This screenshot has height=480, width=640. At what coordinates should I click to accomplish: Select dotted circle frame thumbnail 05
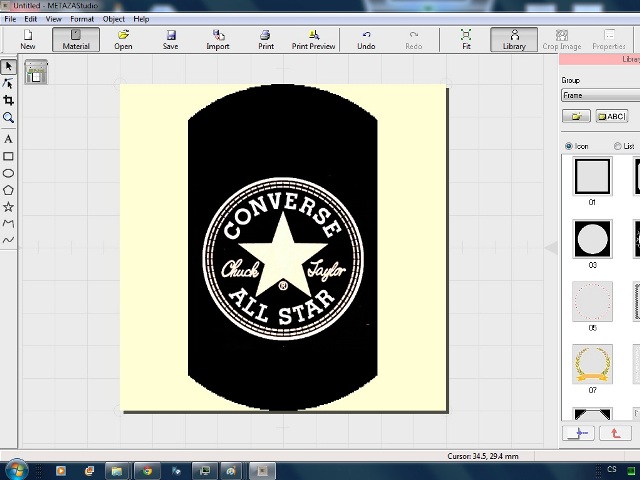click(x=592, y=302)
